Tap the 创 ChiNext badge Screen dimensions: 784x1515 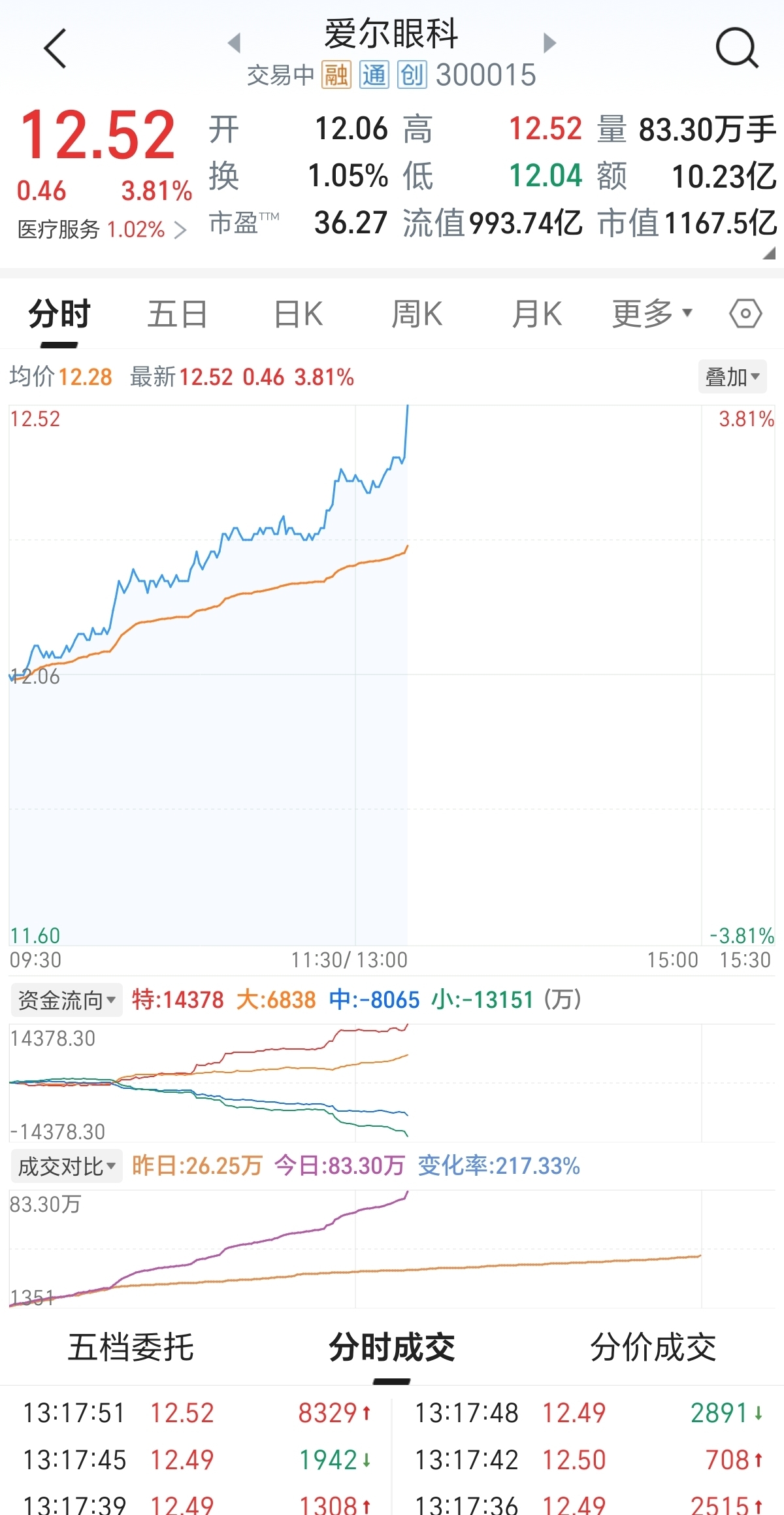[412, 75]
